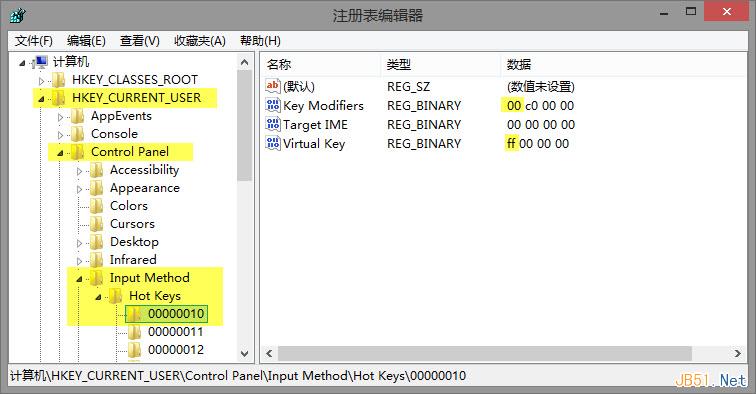This screenshot has height=394, width=756.
Task: Click tree pane scroll up arrow
Action: tap(244, 62)
